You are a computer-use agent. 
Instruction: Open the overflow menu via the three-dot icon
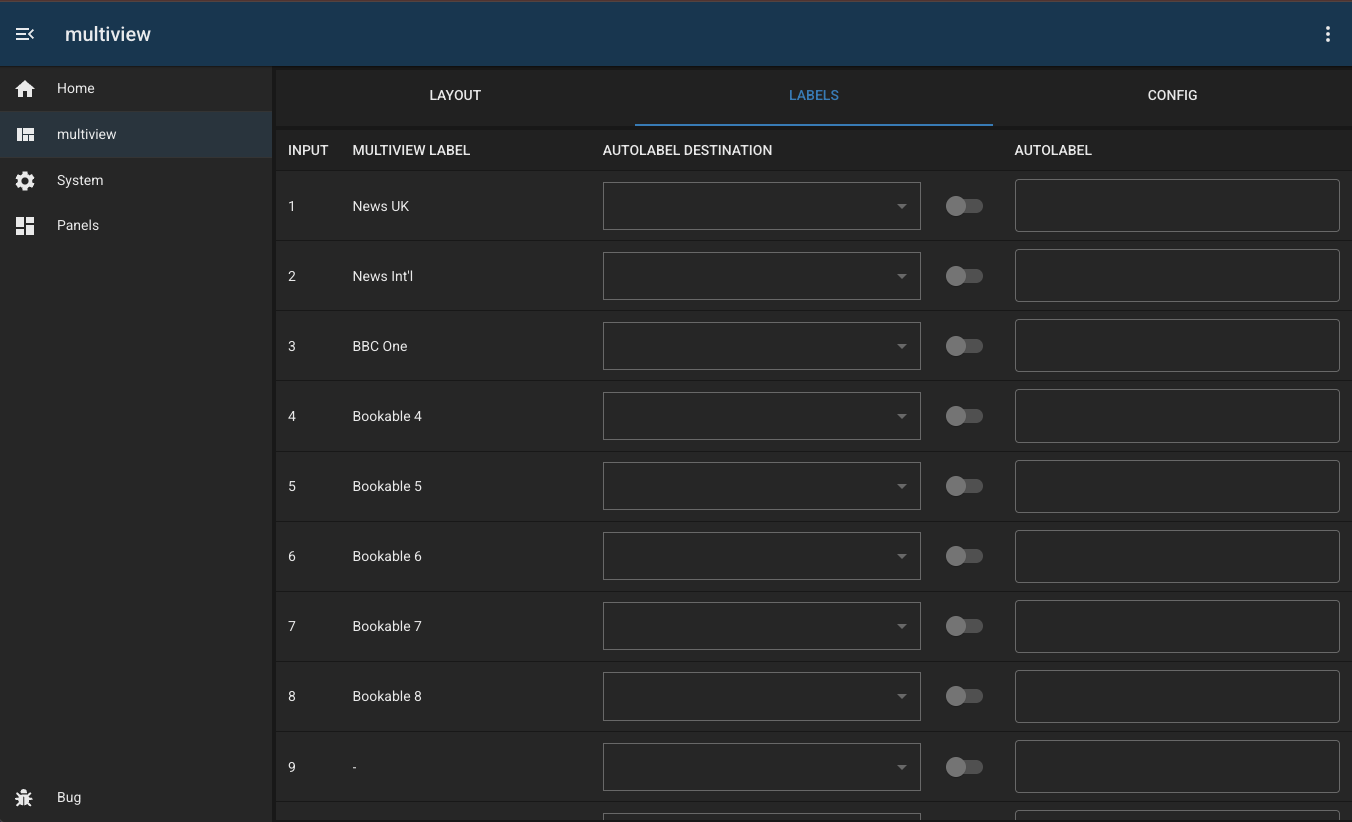click(x=1328, y=33)
